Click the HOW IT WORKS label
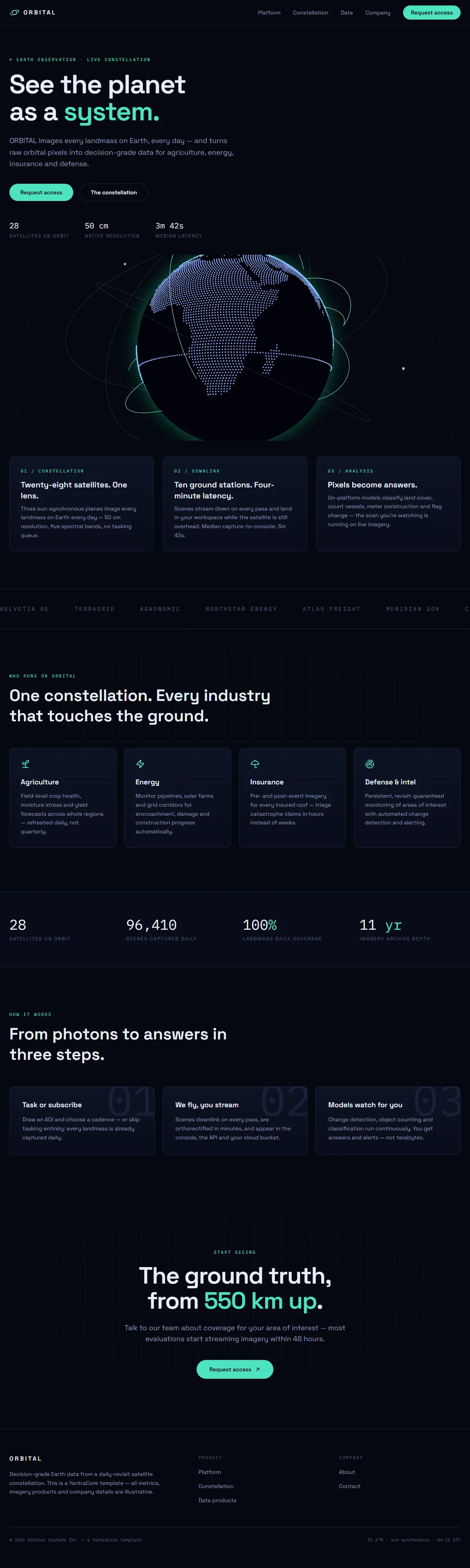 point(31,1014)
